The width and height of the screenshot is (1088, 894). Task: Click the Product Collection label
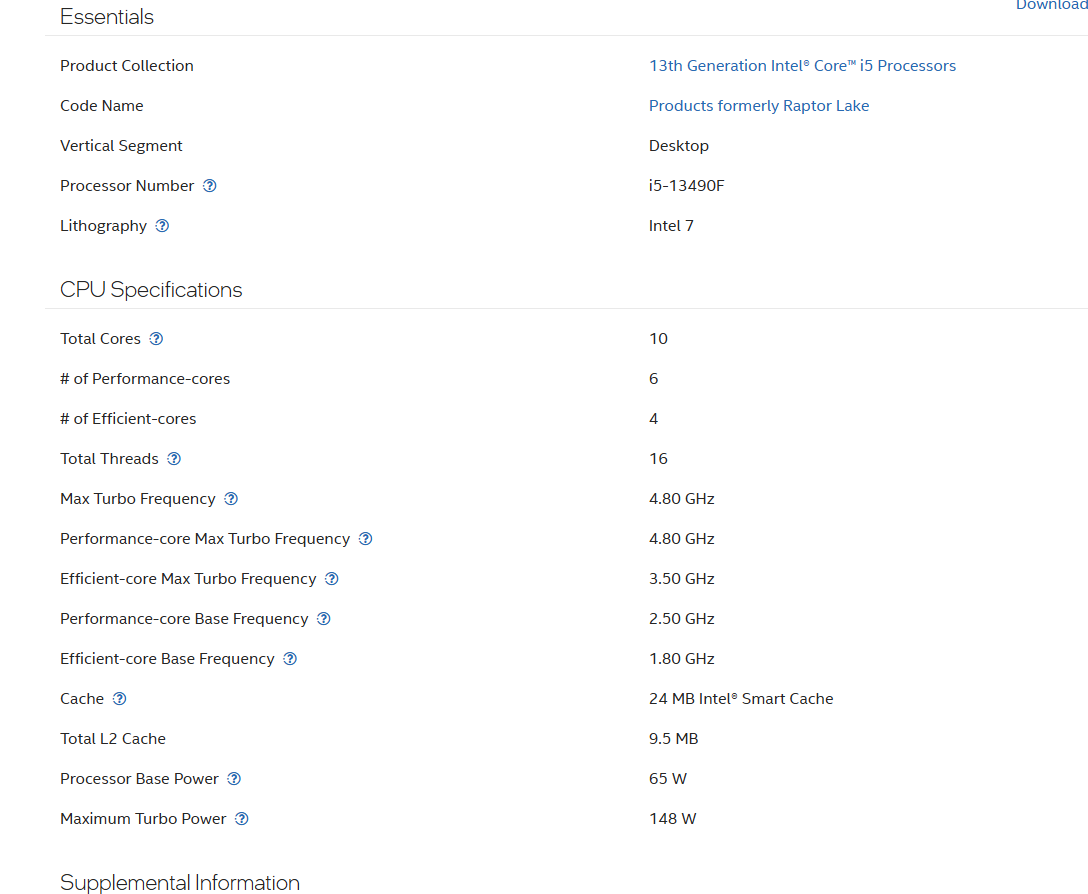[127, 66]
